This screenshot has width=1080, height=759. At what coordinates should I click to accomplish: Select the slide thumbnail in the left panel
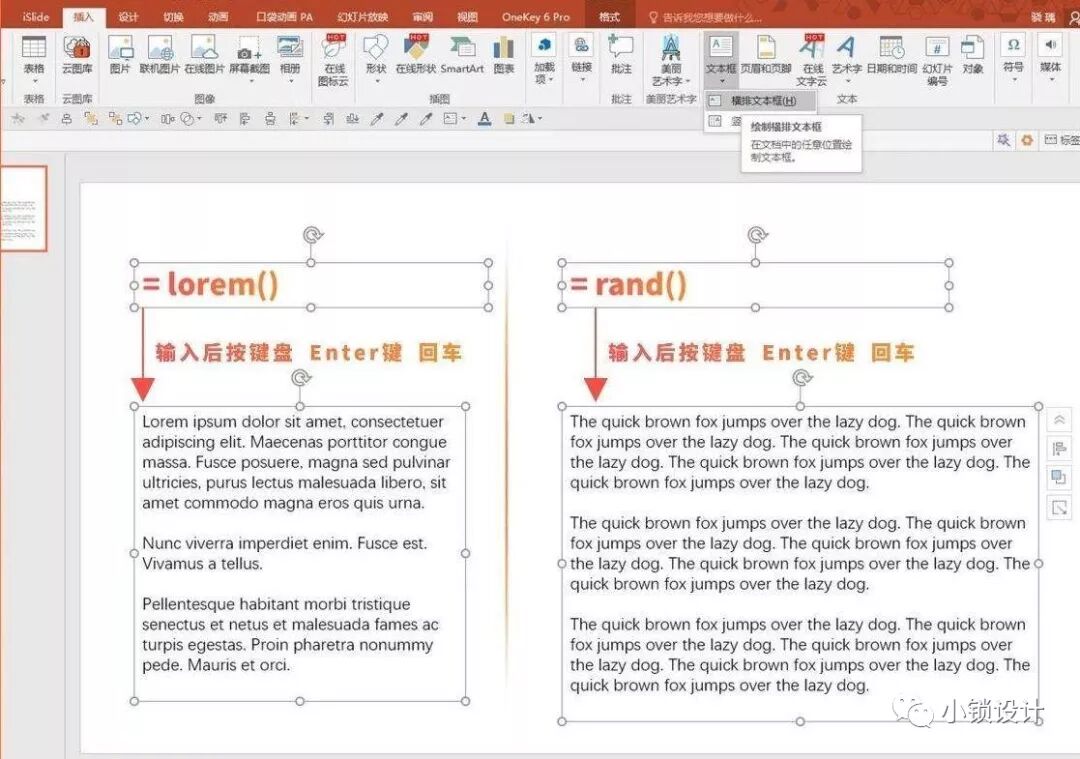[x=22, y=209]
